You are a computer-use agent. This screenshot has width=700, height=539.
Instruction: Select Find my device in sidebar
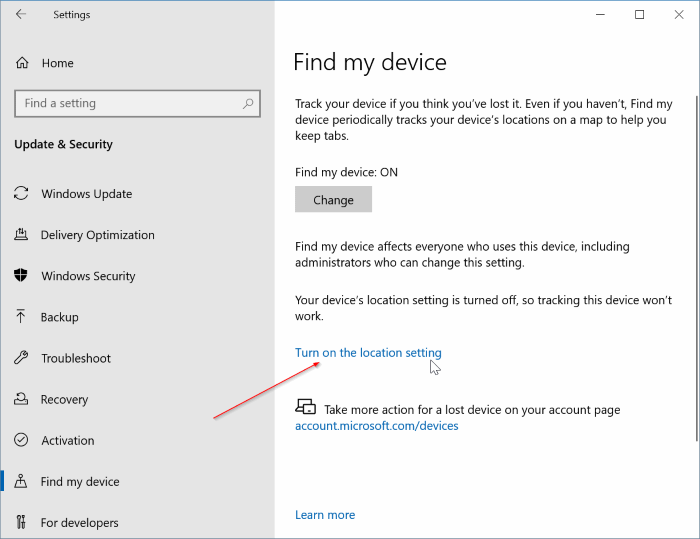80,481
